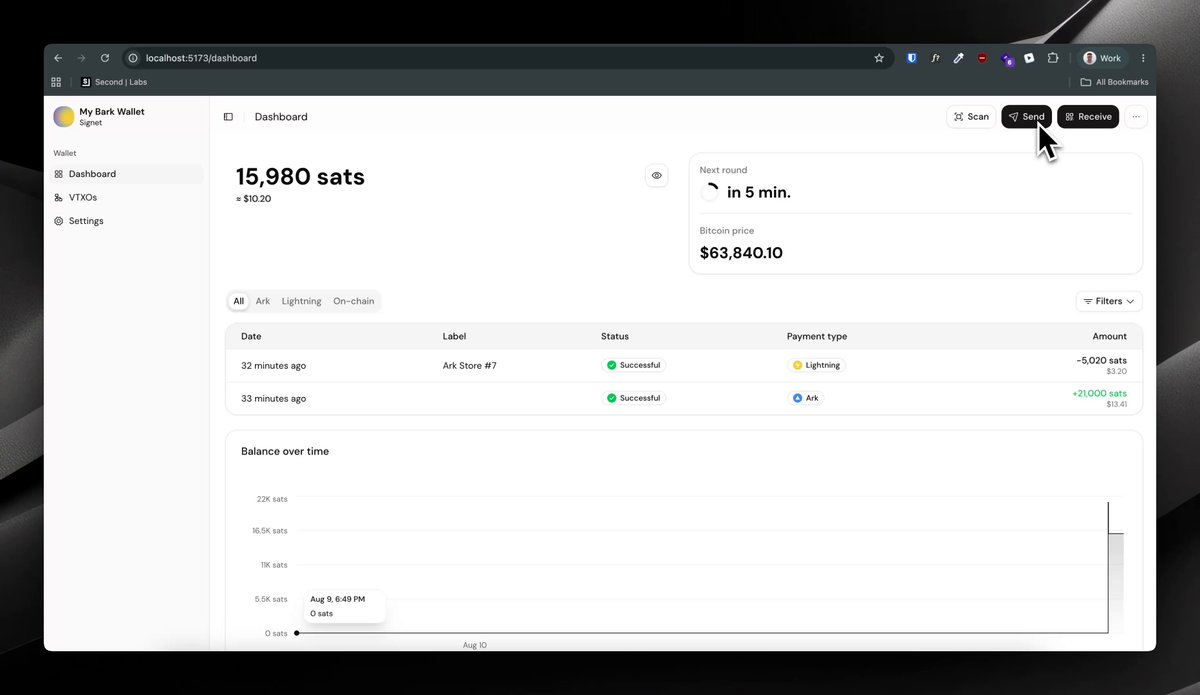Open the Ark Store #7 transaction row

point(684,365)
